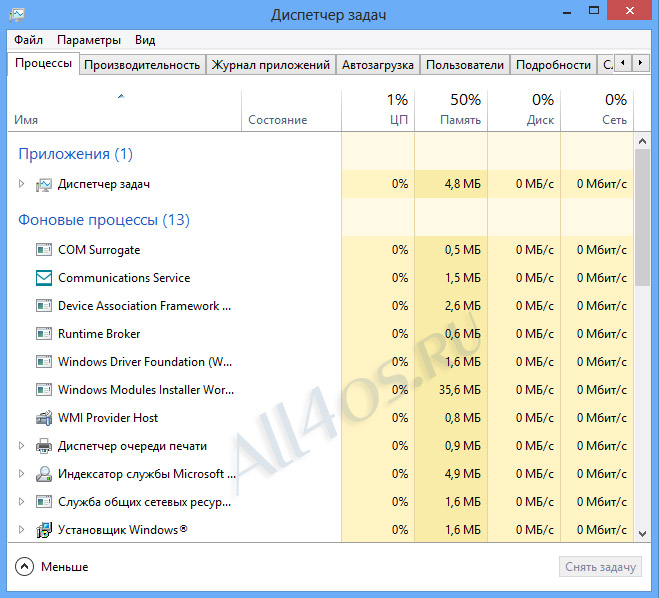Click the Communications Service envelope icon
The width and height of the screenshot is (659, 598).
coord(44,278)
